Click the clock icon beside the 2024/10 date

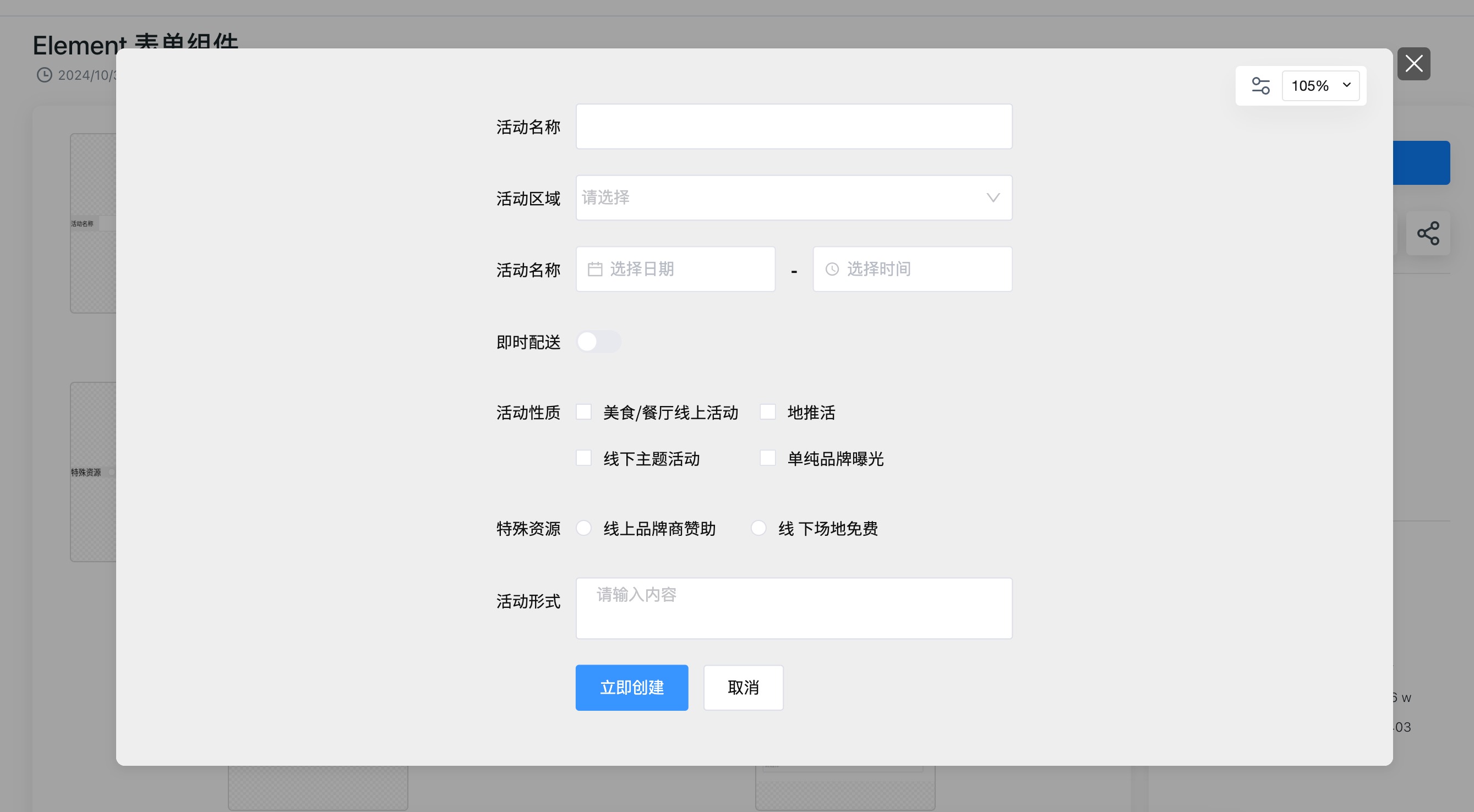(x=44, y=75)
